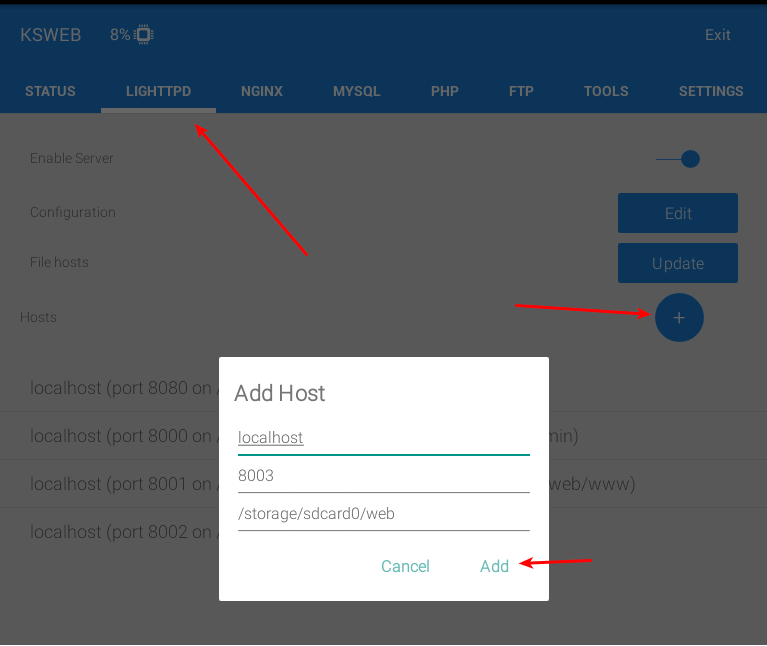767x646 pixels.
Task: Click the KSWEB app title
Action: coord(50,35)
